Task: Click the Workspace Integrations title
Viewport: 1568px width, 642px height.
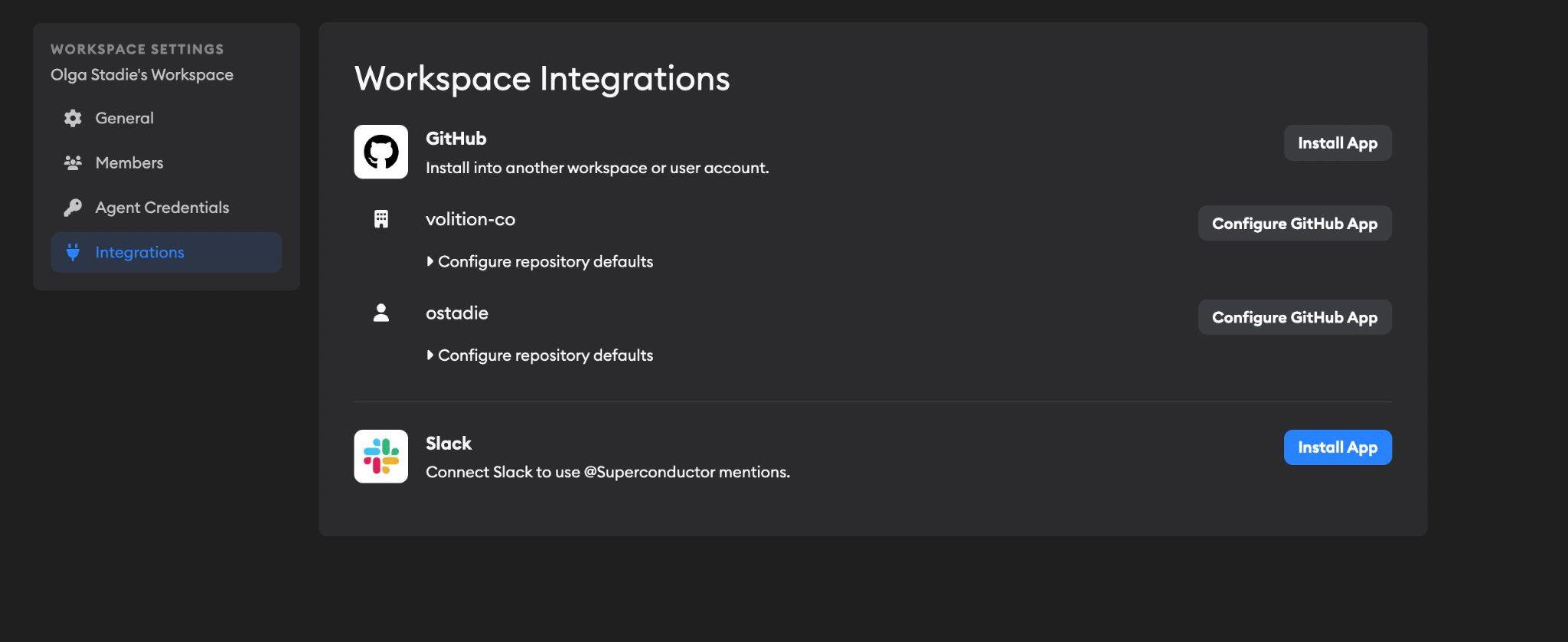Action: coord(542,79)
